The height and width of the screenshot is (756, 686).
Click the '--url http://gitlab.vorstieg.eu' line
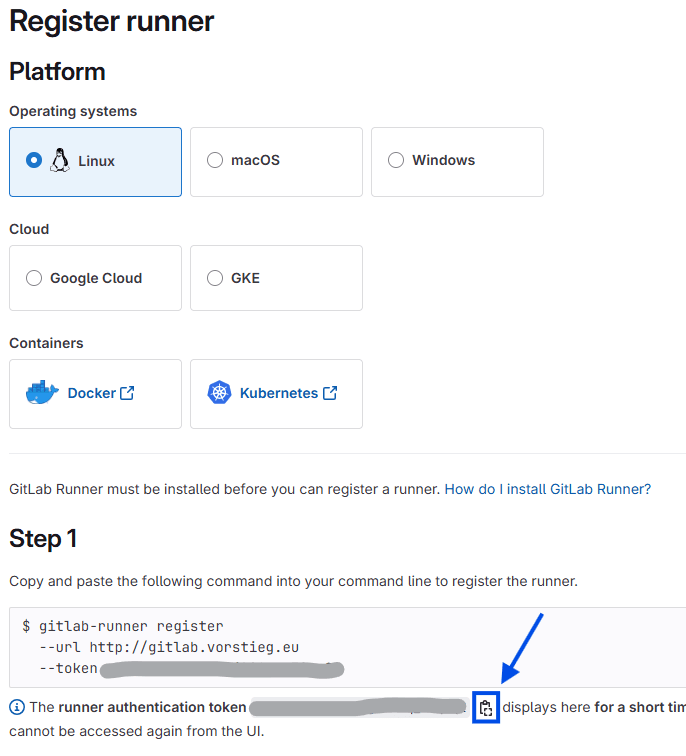(x=169, y=647)
